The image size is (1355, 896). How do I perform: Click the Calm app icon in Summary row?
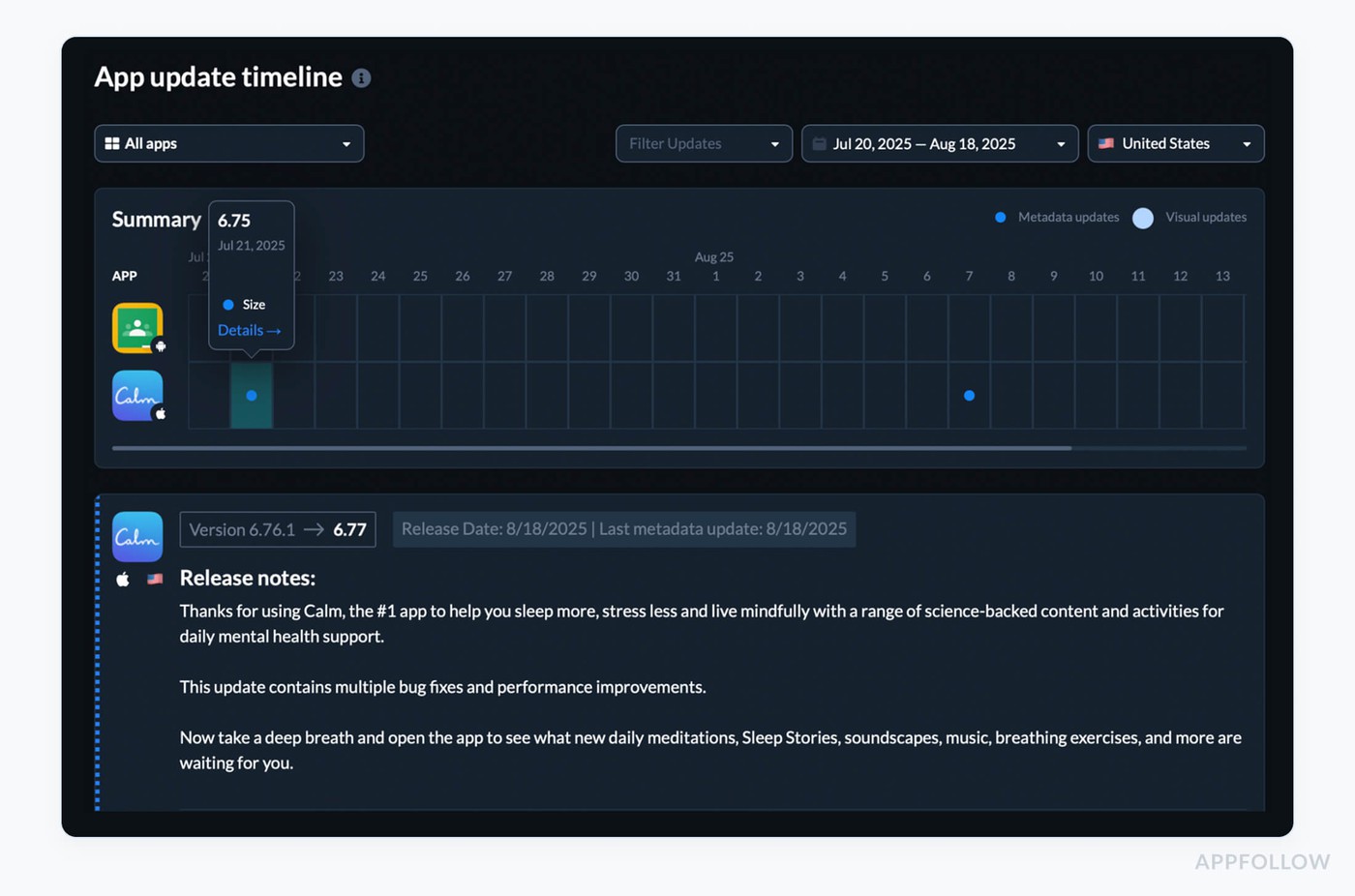tap(137, 396)
